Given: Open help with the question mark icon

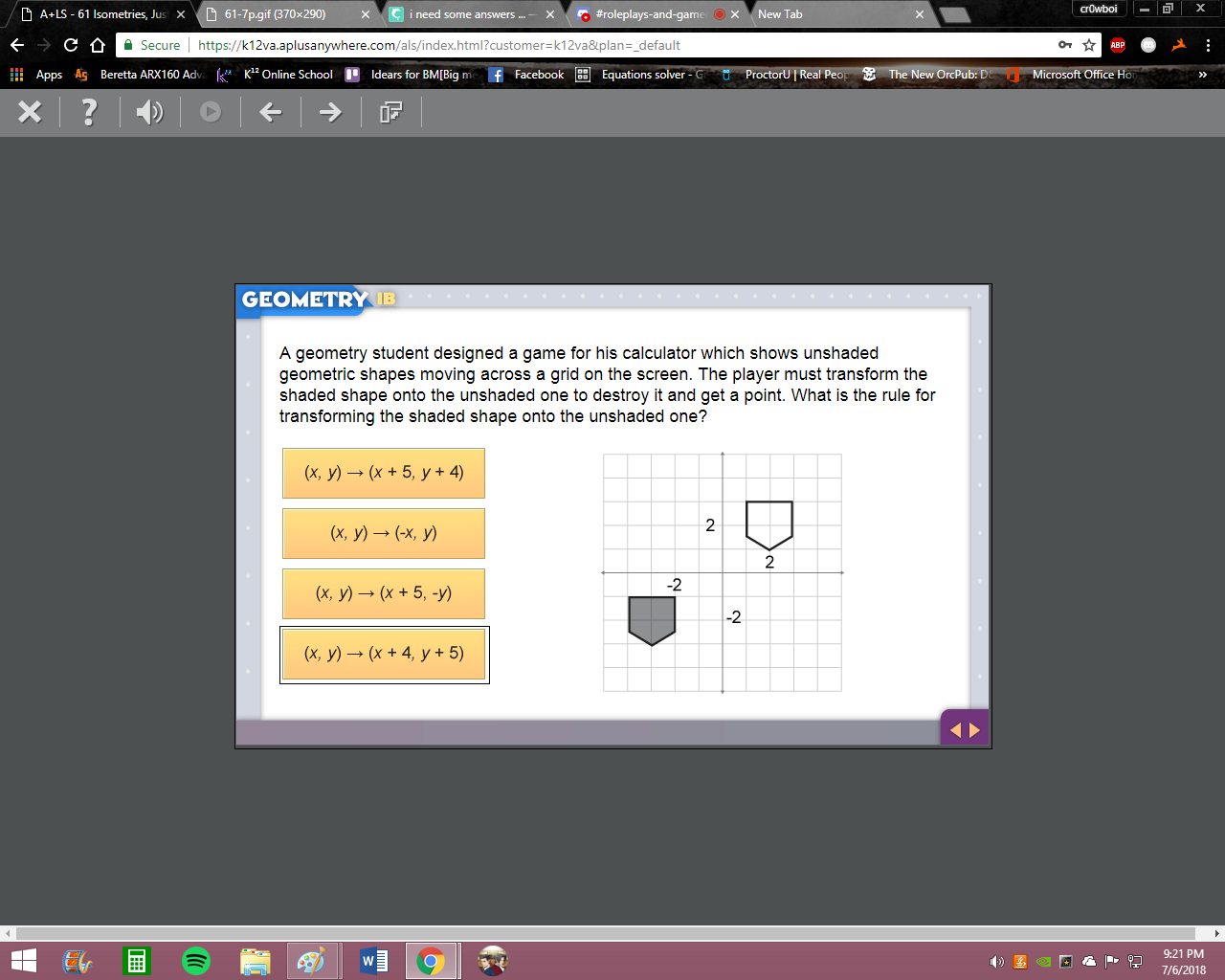Looking at the screenshot, I should 89,112.
